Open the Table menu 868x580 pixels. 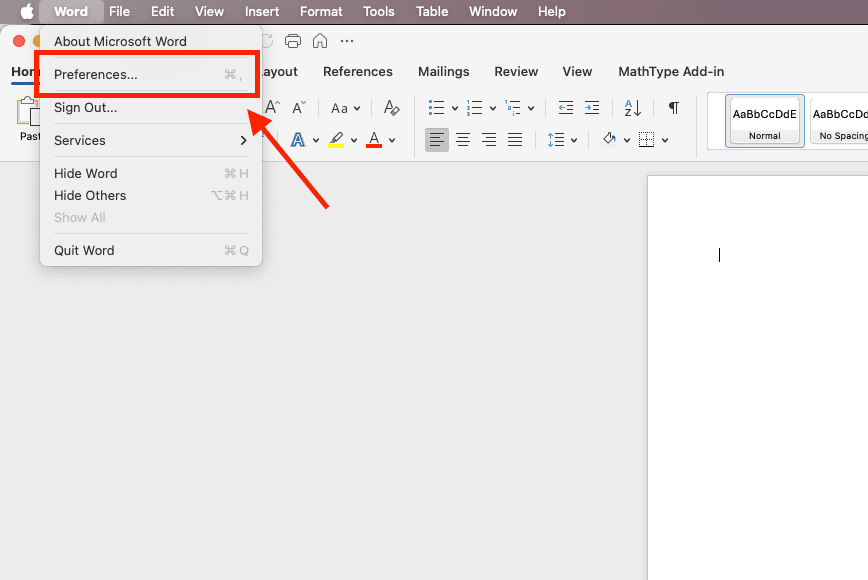click(x=432, y=11)
